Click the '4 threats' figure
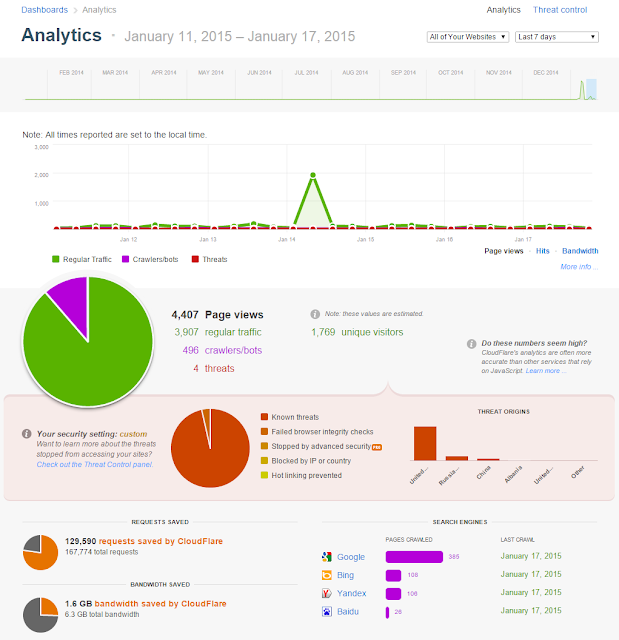Screen dimensions: 619x640 [214, 368]
